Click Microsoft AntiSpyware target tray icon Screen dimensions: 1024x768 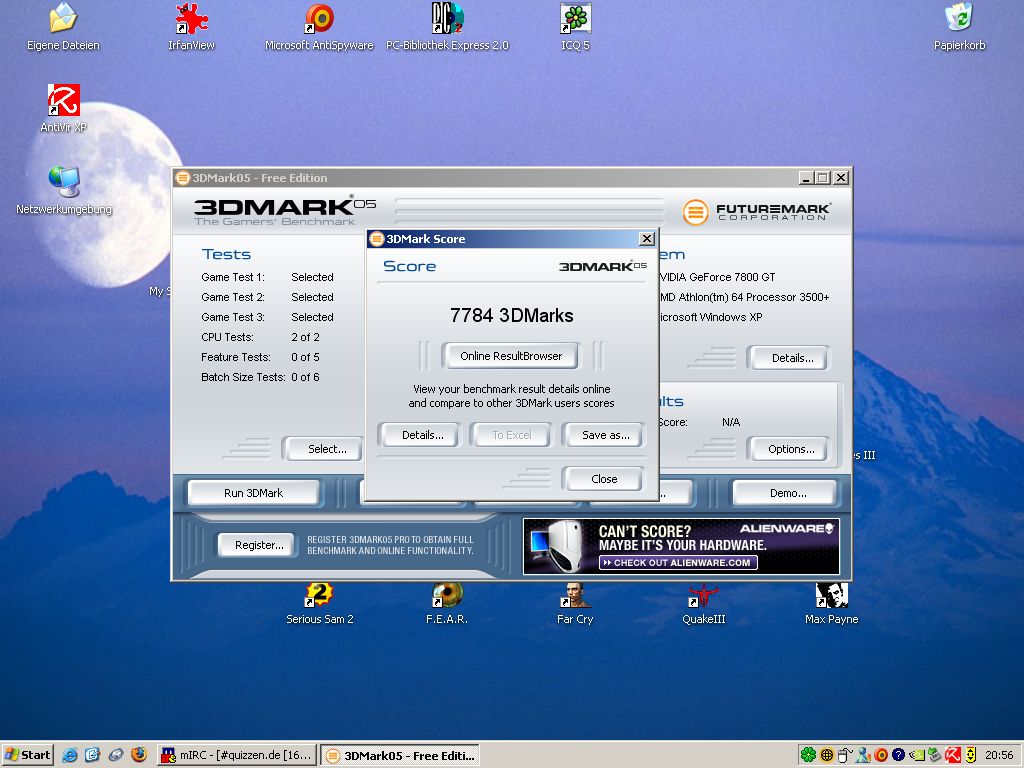(x=881, y=756)
